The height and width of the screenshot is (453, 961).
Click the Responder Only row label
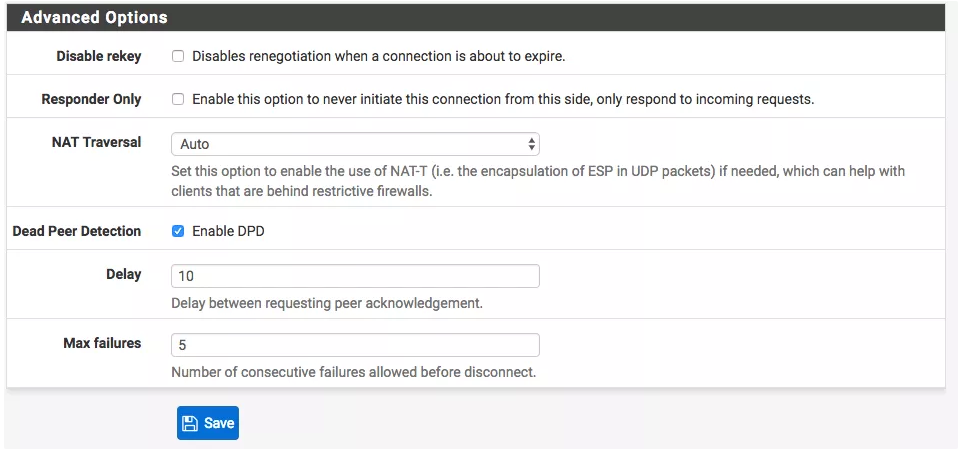pos(91,99)
